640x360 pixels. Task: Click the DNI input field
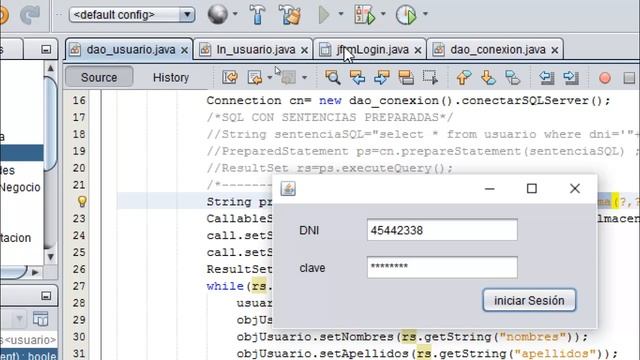tap(442, 230)
